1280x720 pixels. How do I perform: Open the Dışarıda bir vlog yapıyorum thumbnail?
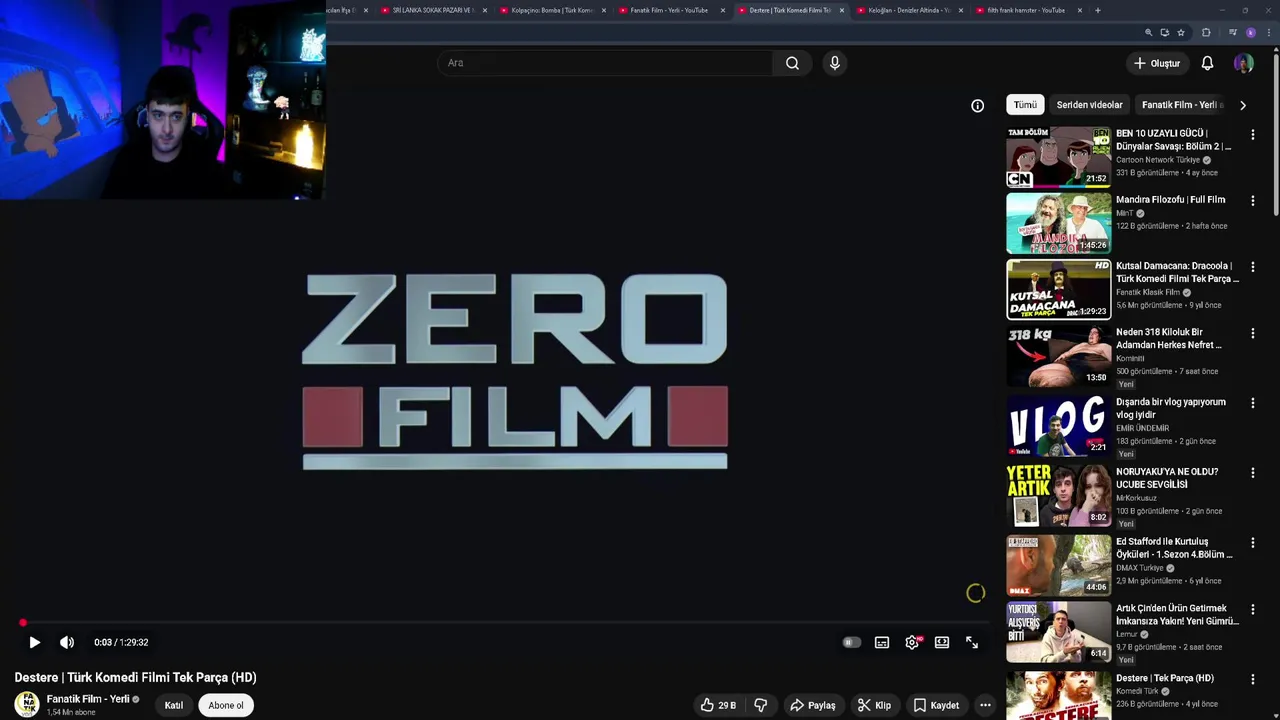[1058, 426]
